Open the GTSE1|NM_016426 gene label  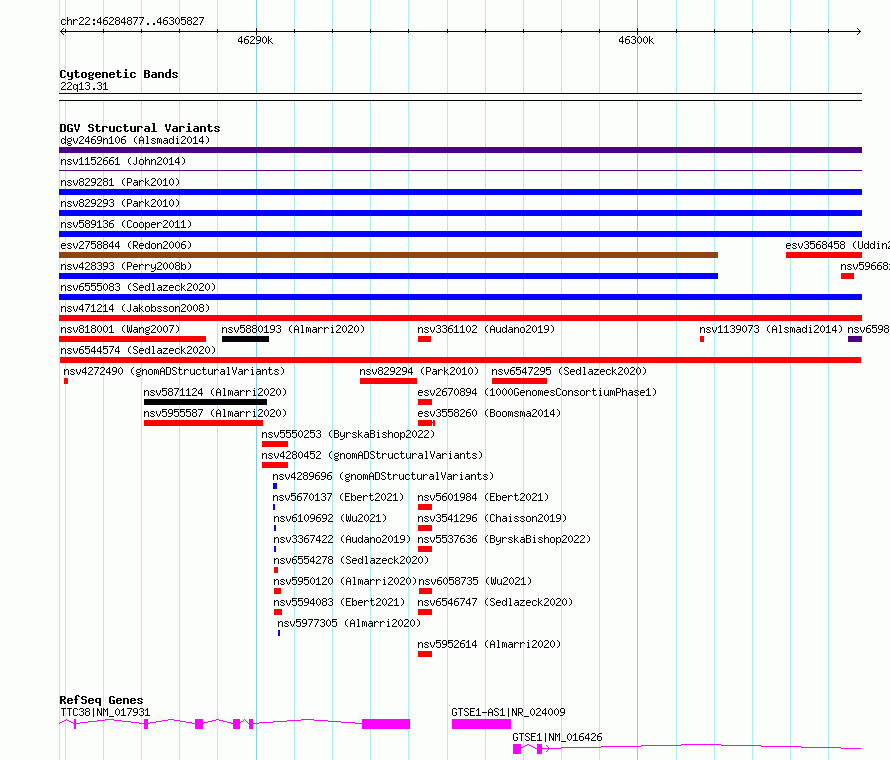[557, 737]
